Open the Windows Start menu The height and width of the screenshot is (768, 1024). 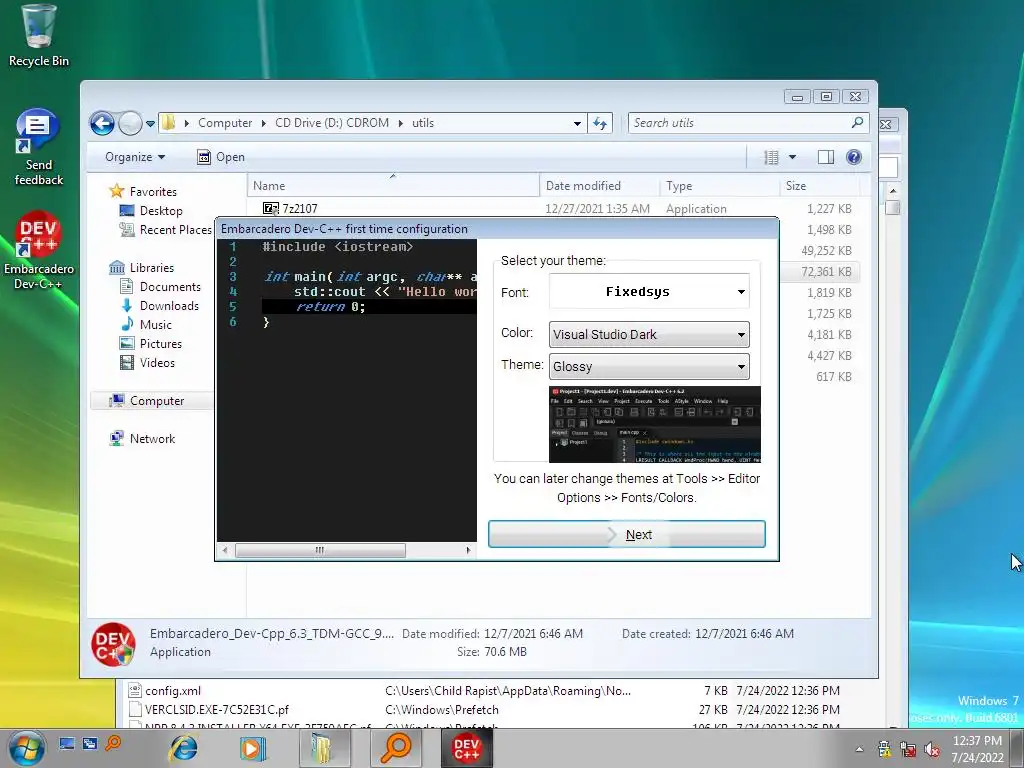[26, 748]
